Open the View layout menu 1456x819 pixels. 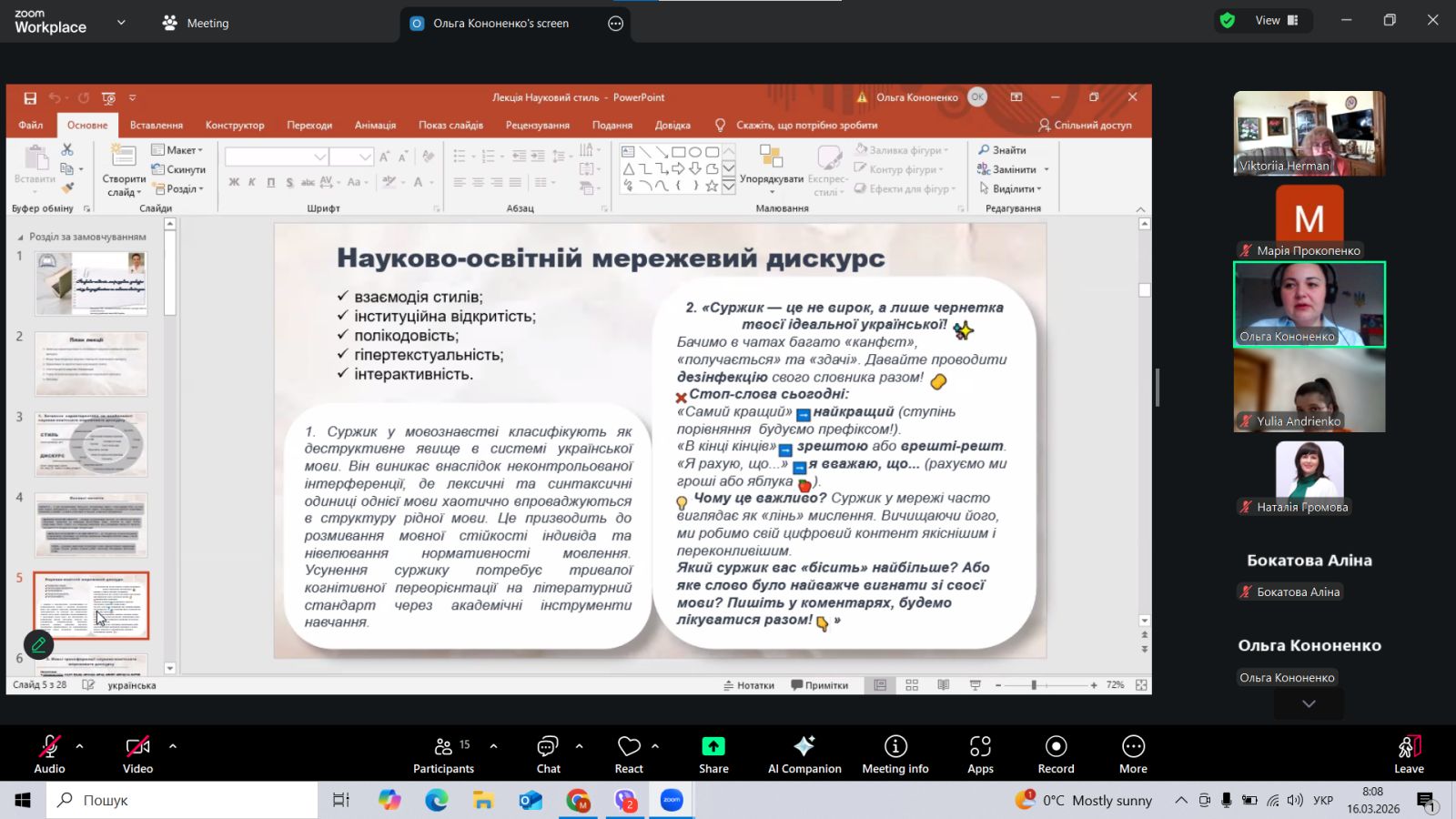coord(1278,20)
